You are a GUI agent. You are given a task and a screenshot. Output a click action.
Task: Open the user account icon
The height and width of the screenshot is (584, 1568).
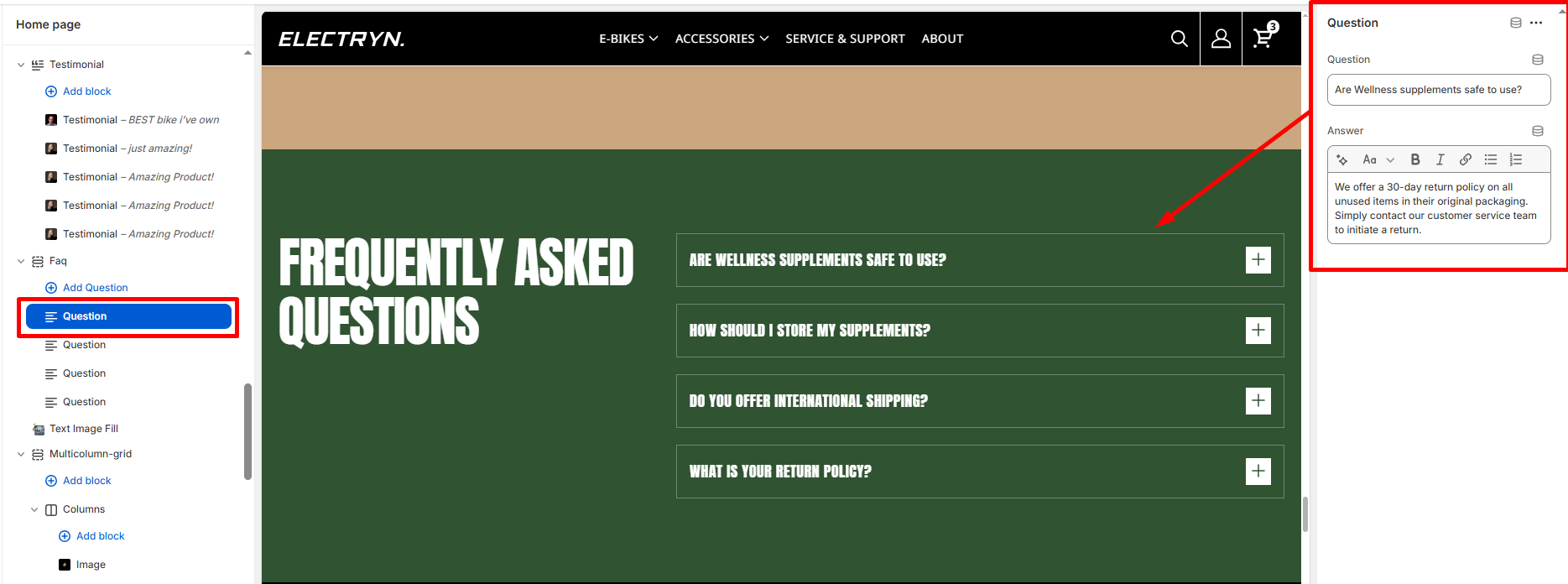click(1221, 39)
